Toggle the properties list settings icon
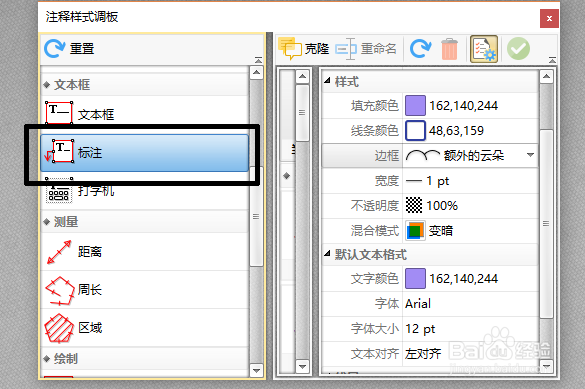Viewport: 585px width, 389px height. (x=484, y=49)
